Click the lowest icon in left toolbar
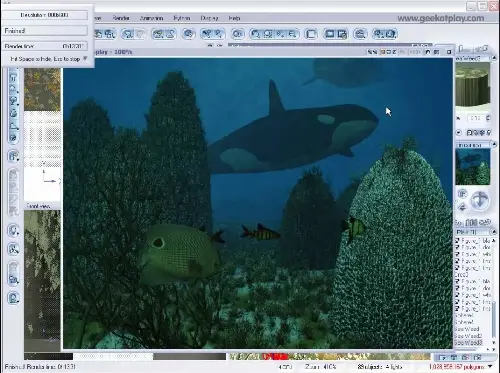The image size is (500, 373). tap(13, 297)
